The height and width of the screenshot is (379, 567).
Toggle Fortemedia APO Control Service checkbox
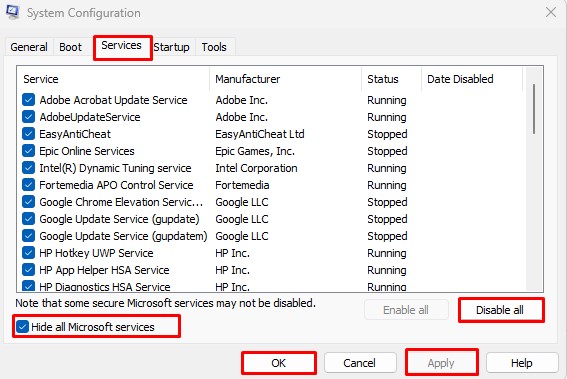28,185
